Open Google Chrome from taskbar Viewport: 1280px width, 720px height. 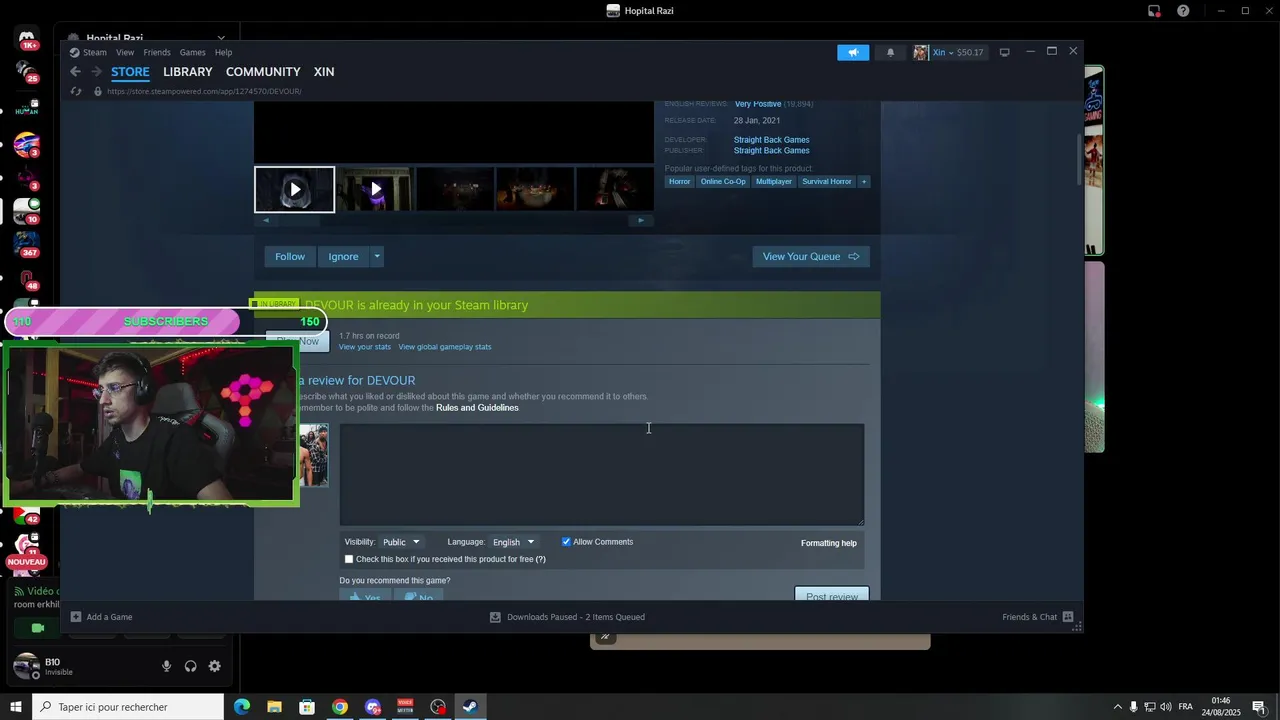click(340, 707)
